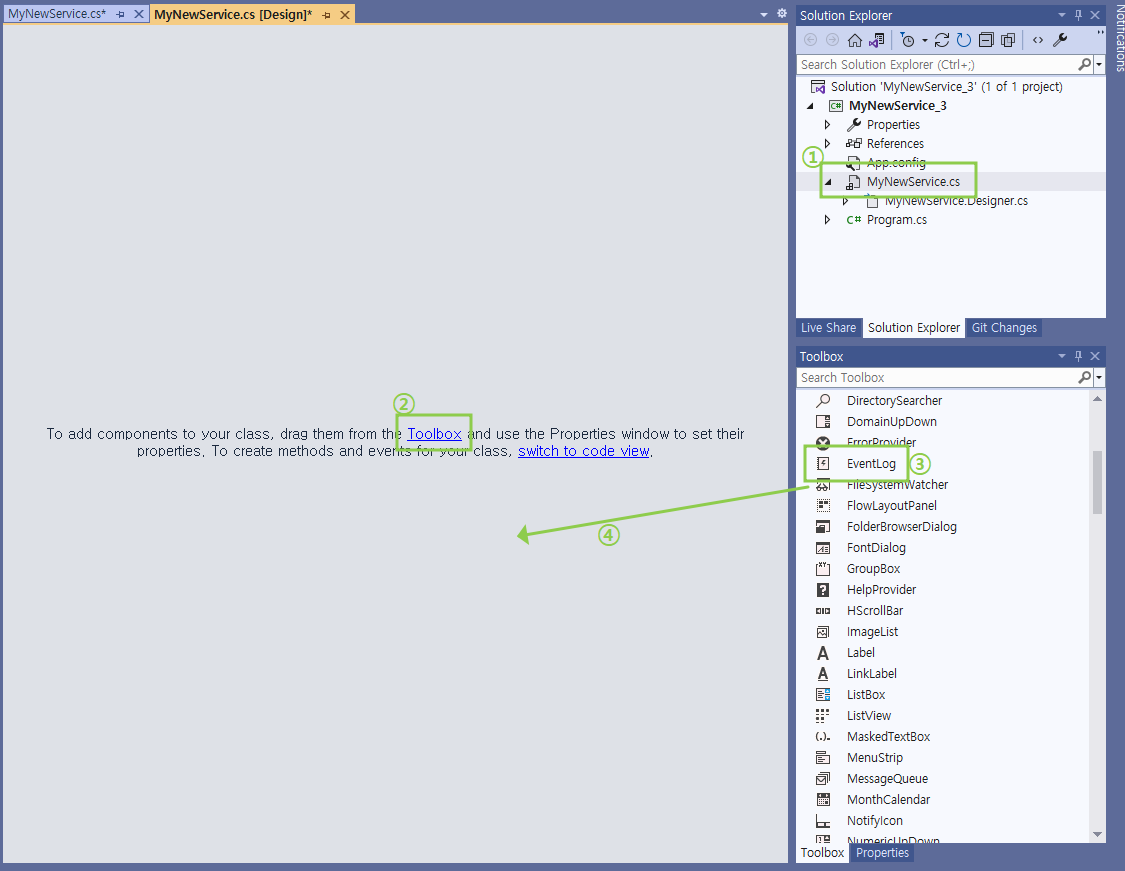Click the Solution Explorer search magnifier icon
The width and height of the screenshot is (1125, 871).
point(1085,65)
